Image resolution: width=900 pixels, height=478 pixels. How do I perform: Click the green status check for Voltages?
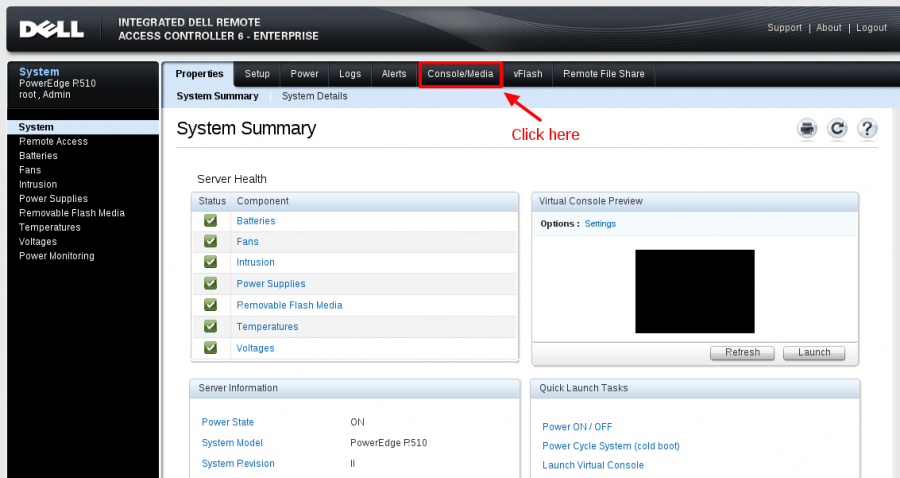(210, 348)
